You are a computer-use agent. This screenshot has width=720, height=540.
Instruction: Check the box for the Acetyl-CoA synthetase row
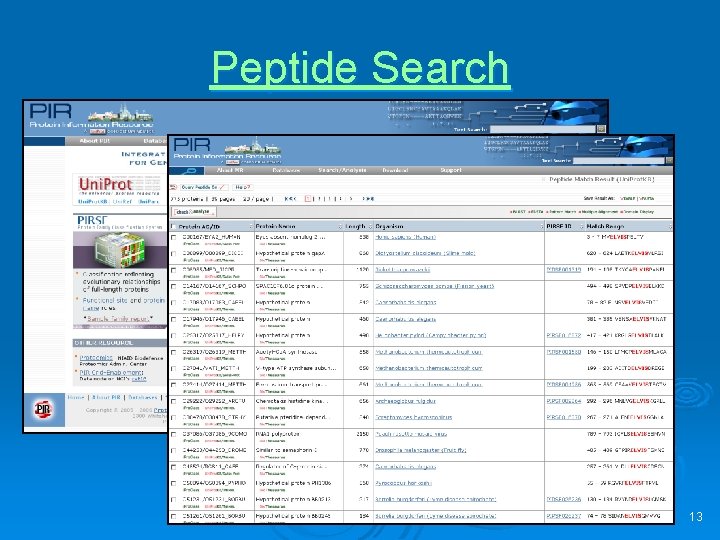coord(174,353)
